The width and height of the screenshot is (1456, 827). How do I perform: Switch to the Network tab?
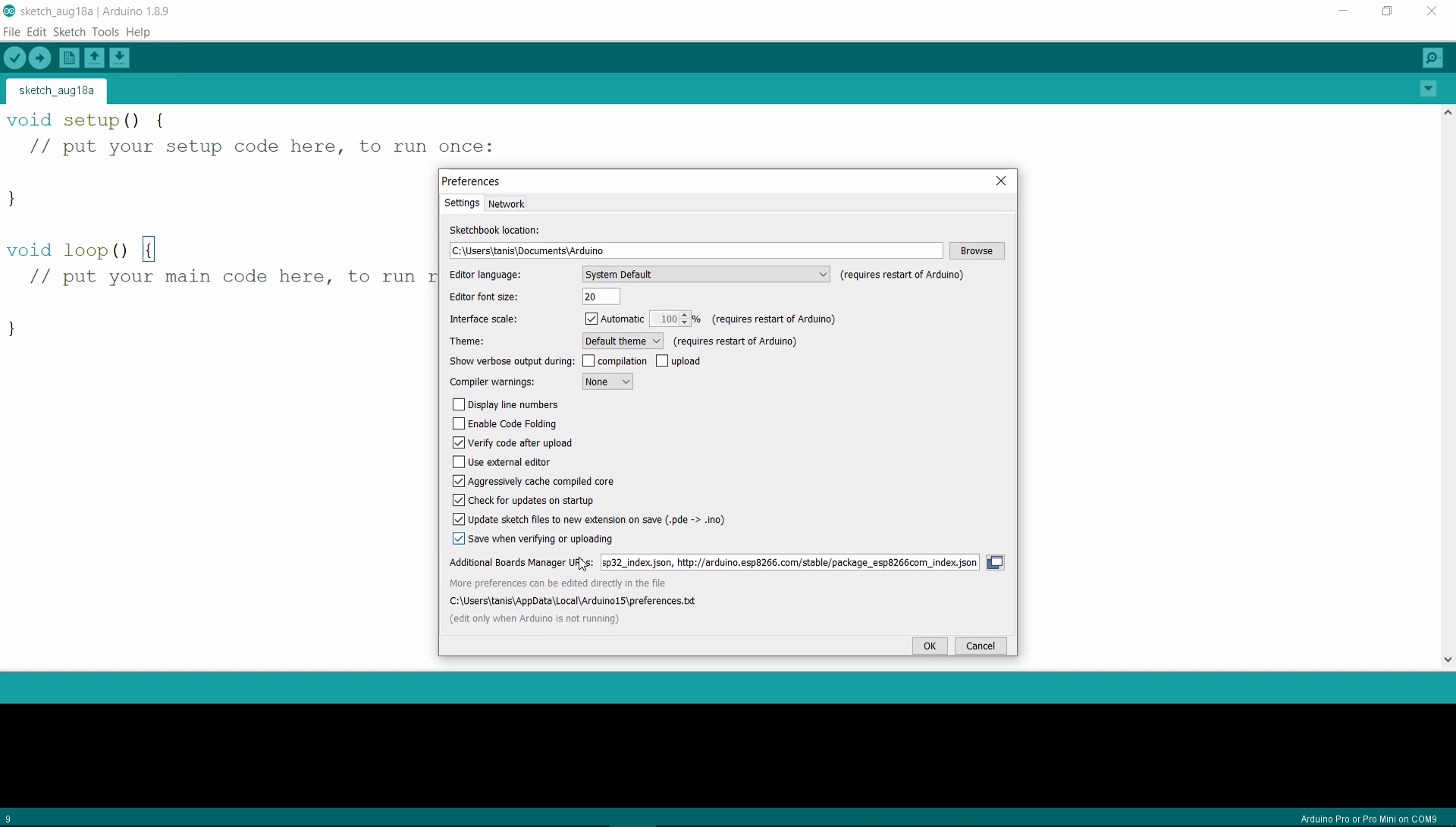click(x=506, y=204)
